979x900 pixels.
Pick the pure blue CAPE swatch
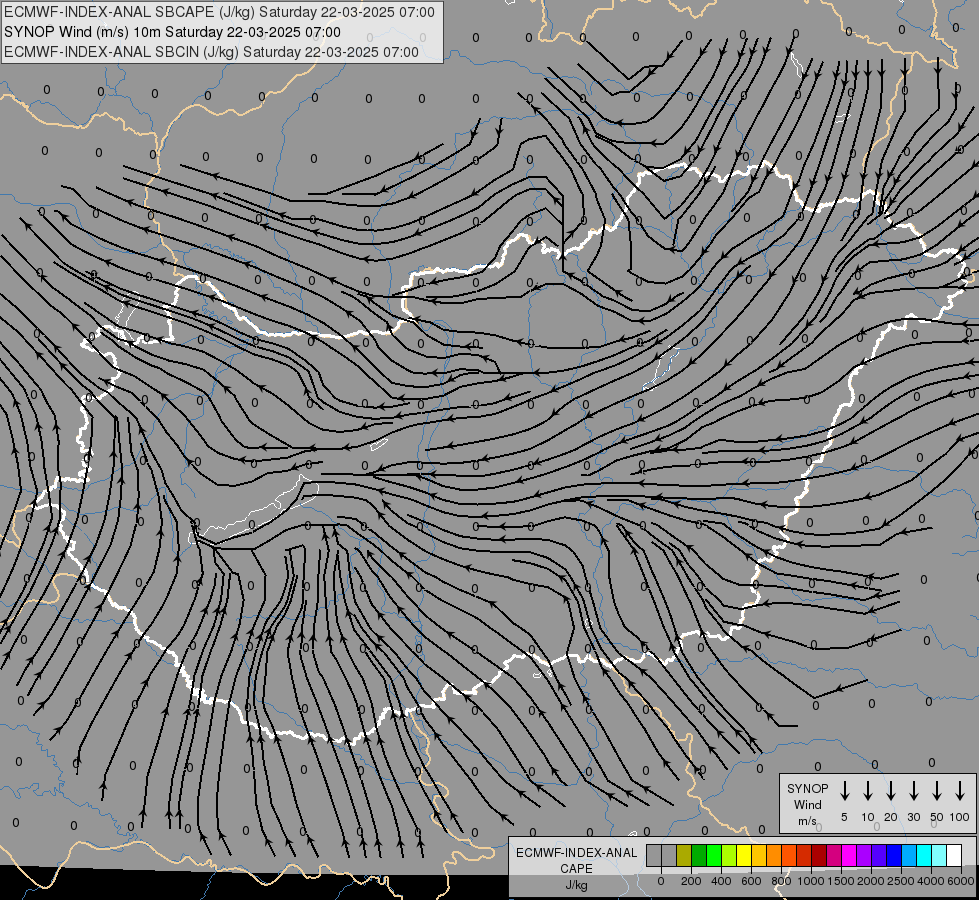pos(893,855)
